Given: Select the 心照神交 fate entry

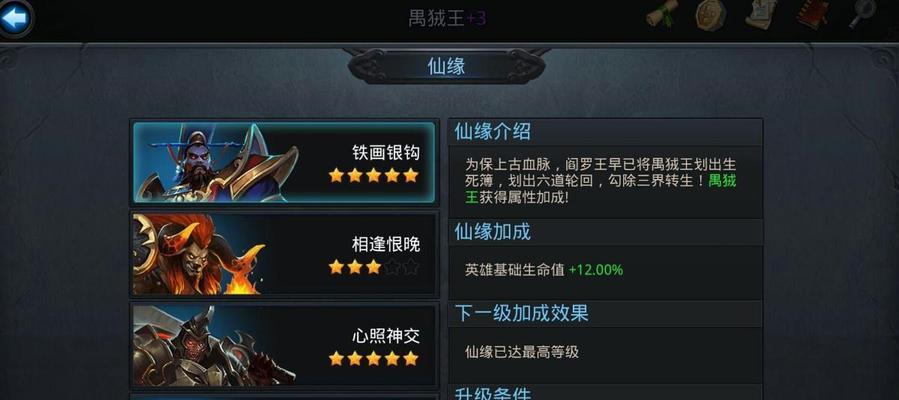Looking at the screenshot, I should point(284,345).
